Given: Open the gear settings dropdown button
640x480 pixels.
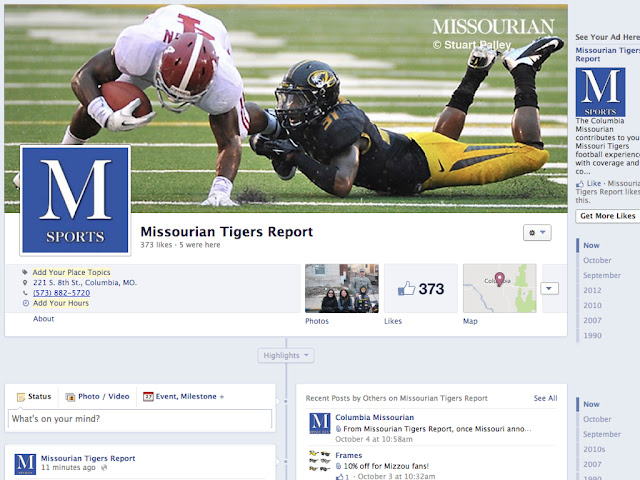Looking at the screenshot, I should pos(537,233).
